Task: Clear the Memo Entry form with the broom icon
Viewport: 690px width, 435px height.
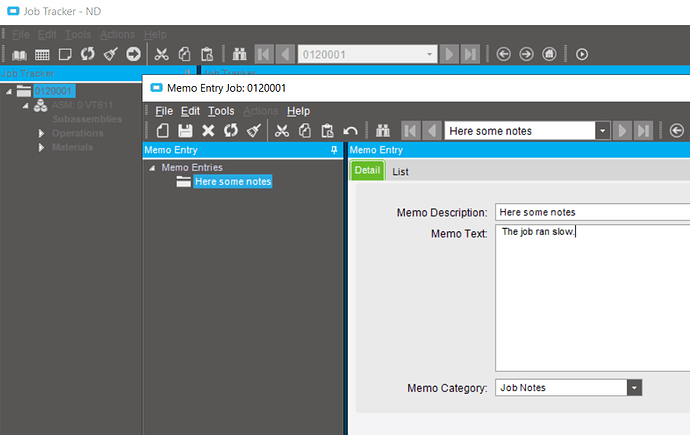Action: [x=254, y=131]
